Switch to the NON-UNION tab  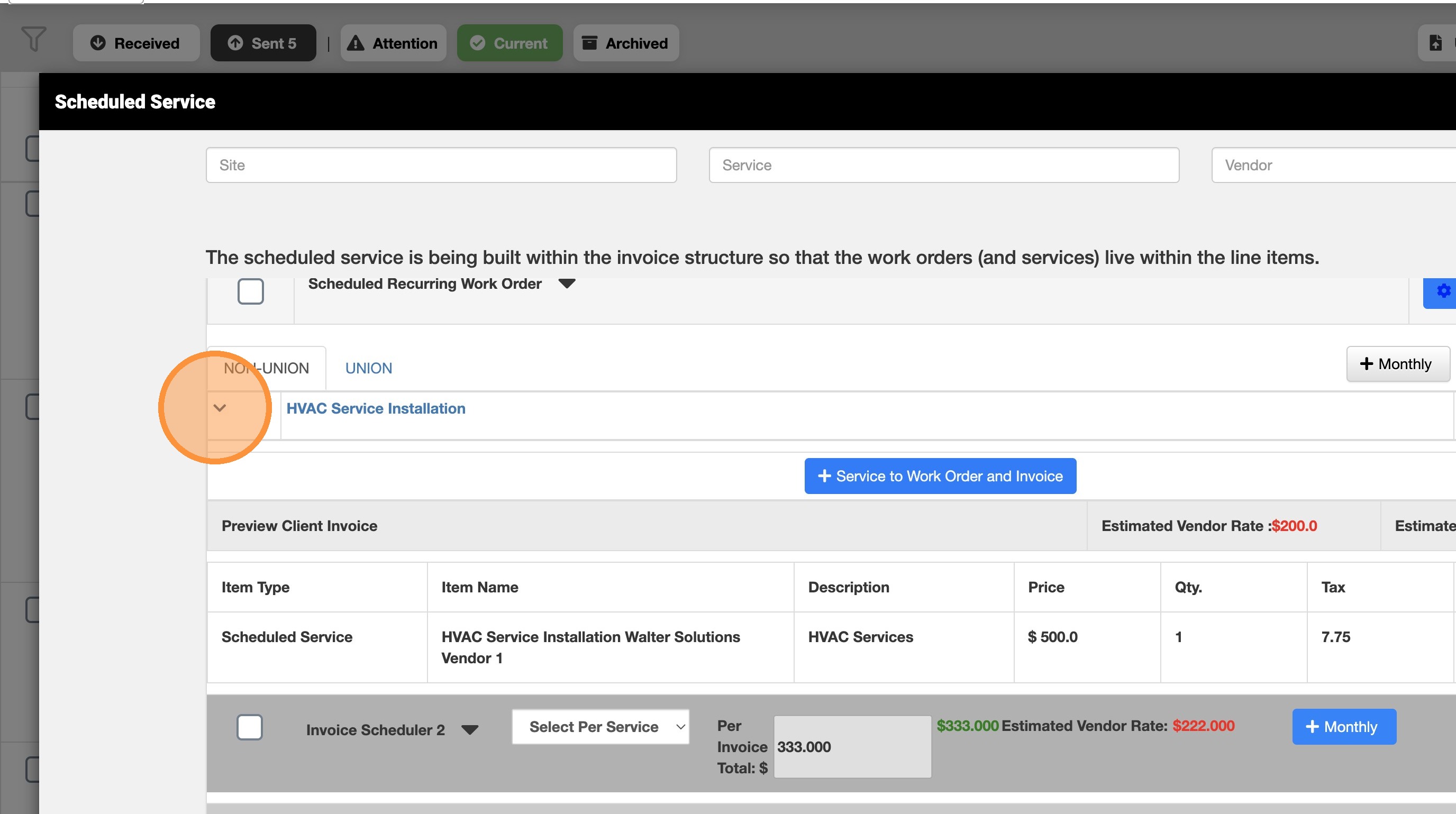click(x=266, y=368)
